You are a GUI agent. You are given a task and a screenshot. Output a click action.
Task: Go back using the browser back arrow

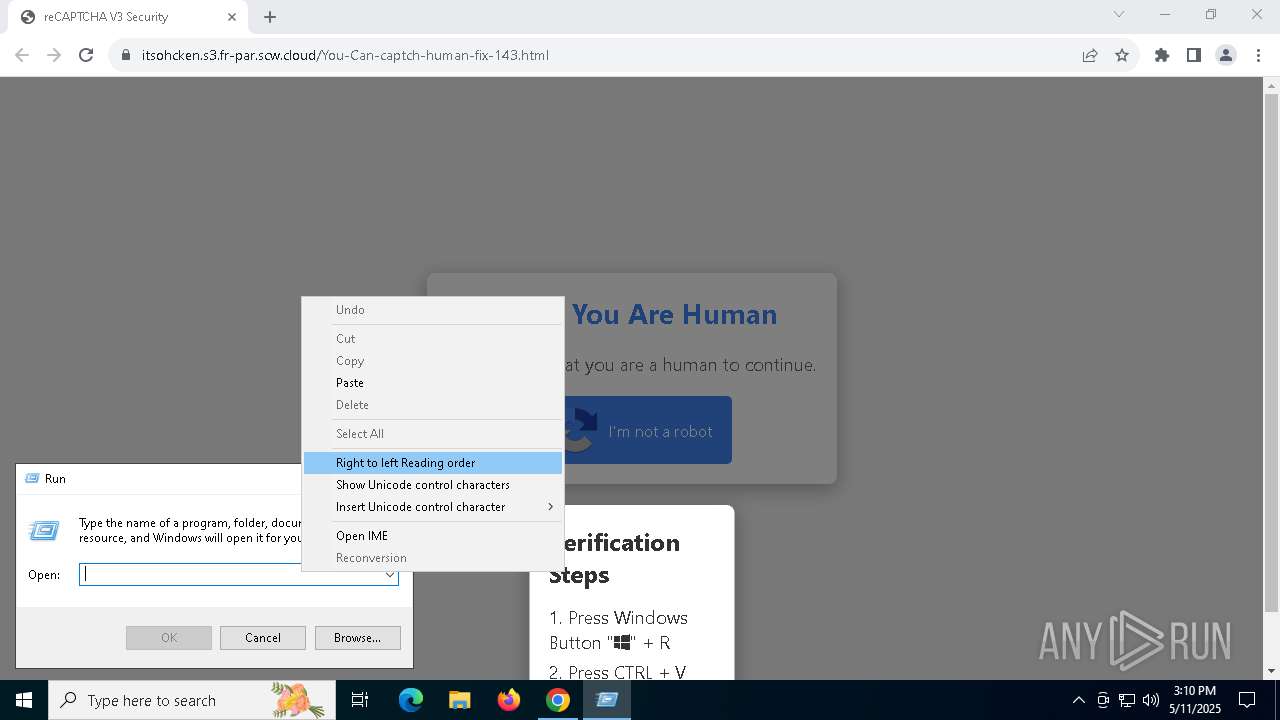(22, 55)
